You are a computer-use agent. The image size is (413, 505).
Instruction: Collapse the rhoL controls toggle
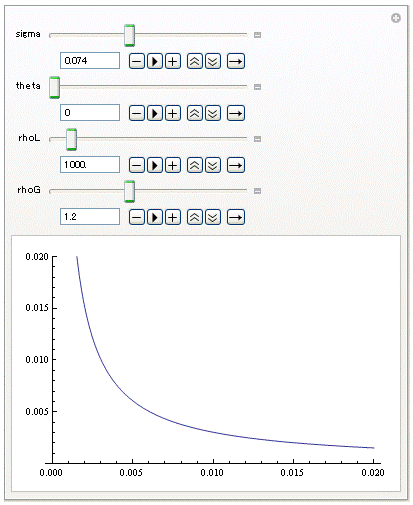(x=257, y=139)
